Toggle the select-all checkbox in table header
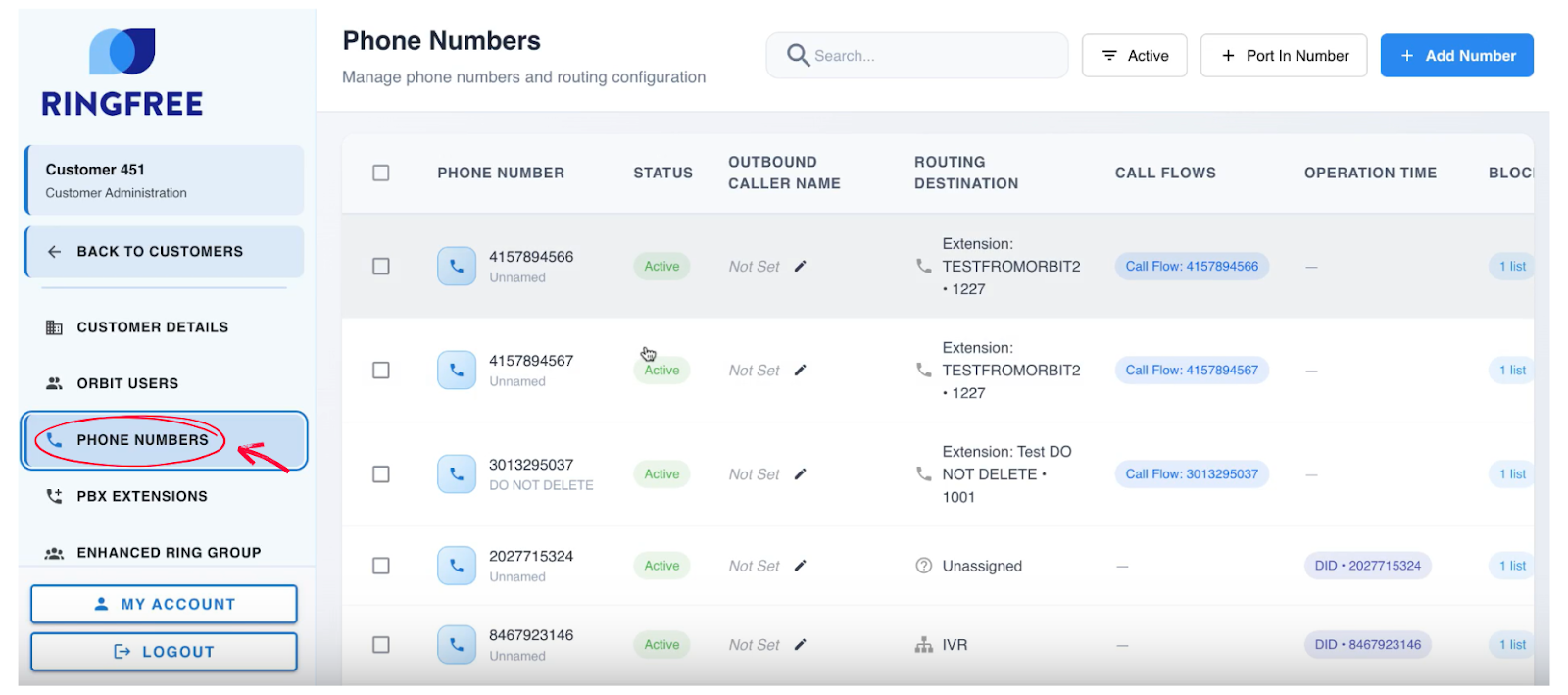This screenshot has height=695, width=1568. pyautogui.click(x=381, y=174)
